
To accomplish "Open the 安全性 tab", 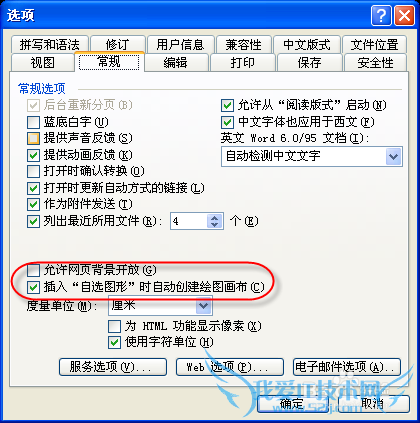I will (375, 63).
